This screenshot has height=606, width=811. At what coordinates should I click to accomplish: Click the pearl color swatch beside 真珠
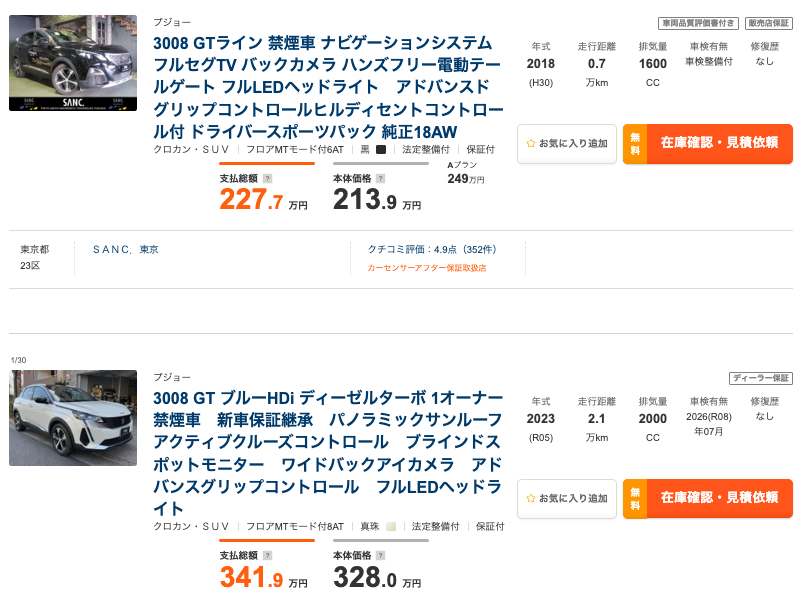tap(391, 526)
